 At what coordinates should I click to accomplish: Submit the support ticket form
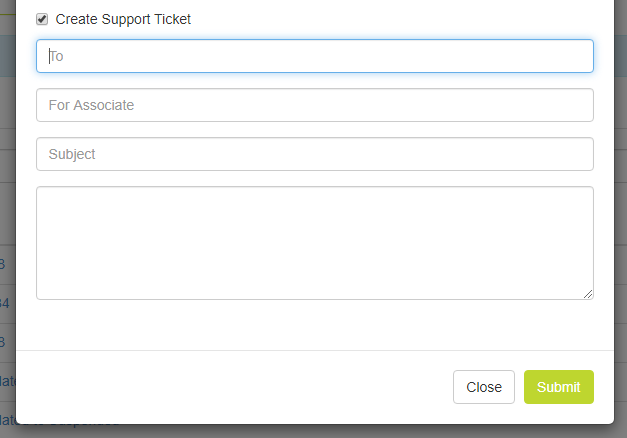tap(558, 387)
